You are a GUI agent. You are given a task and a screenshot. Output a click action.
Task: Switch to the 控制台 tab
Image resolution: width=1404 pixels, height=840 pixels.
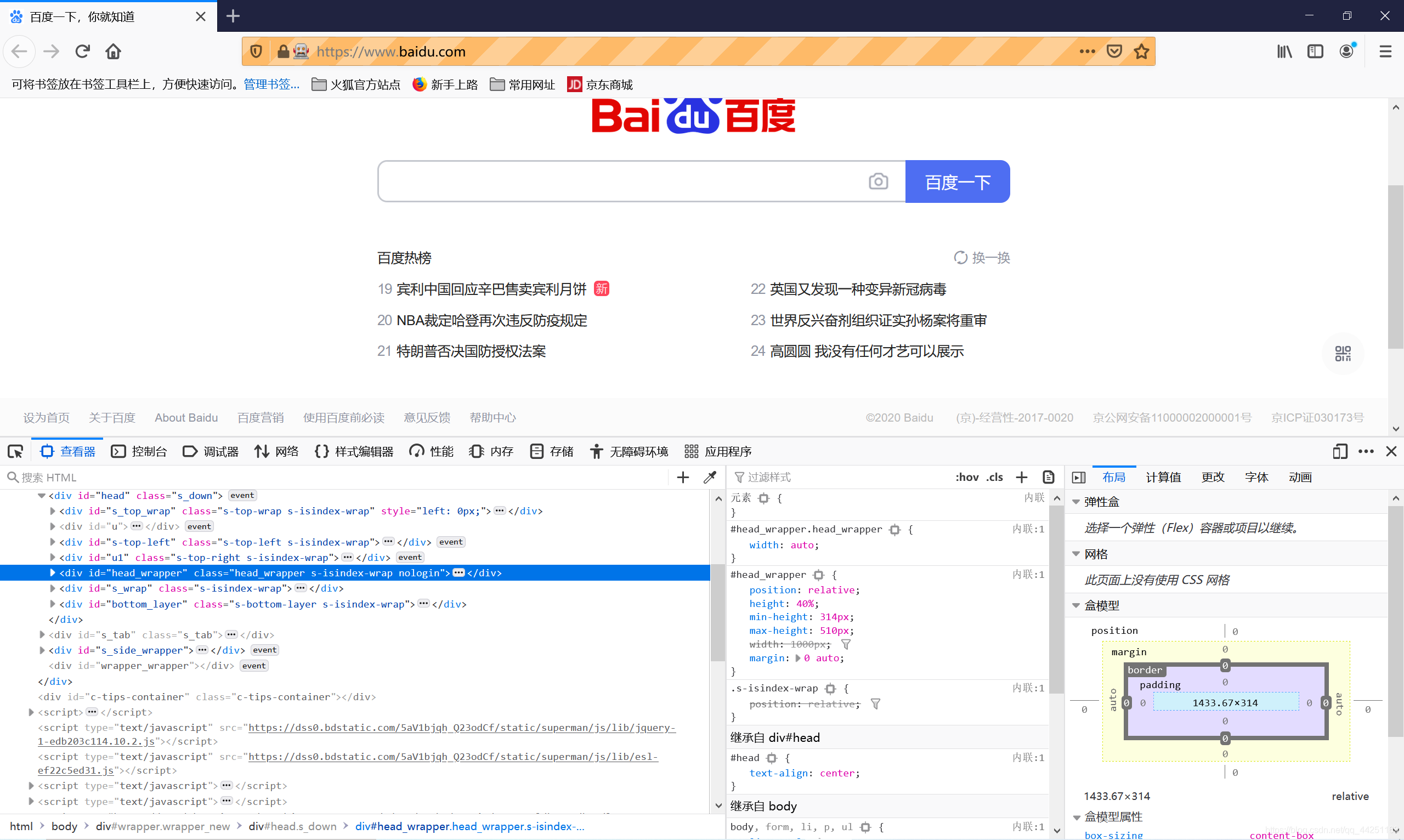point(139,451)
